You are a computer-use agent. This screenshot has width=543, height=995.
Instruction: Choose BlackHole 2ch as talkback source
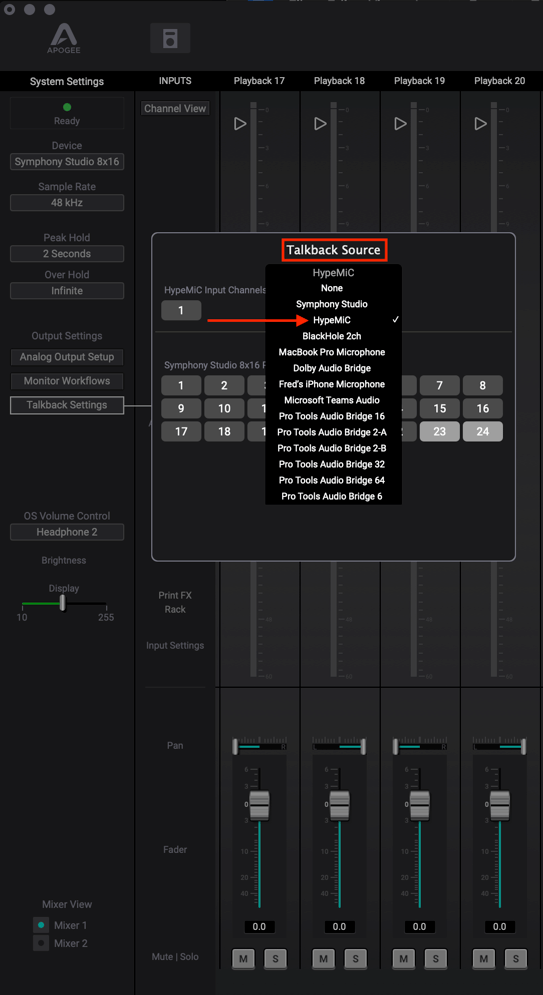point(333,336)
